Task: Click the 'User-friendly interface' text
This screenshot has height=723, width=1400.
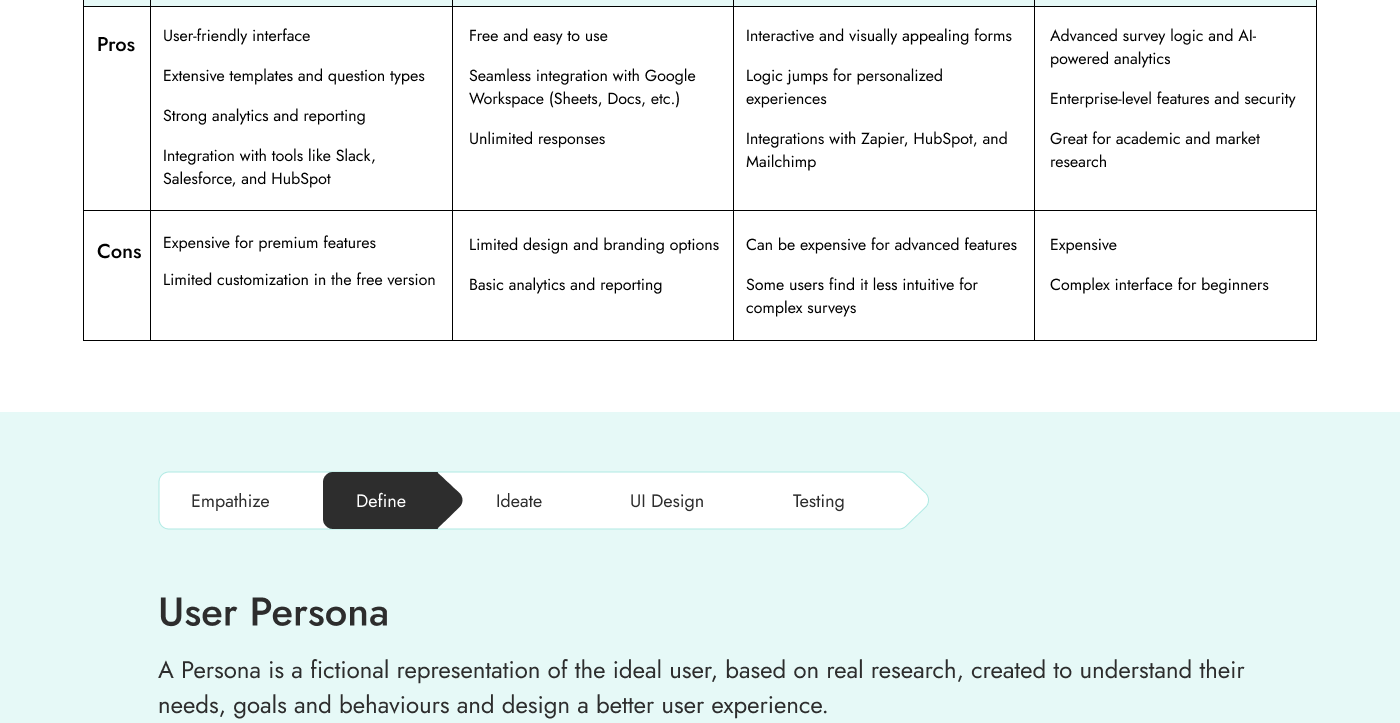Action: tap(236, 36)
